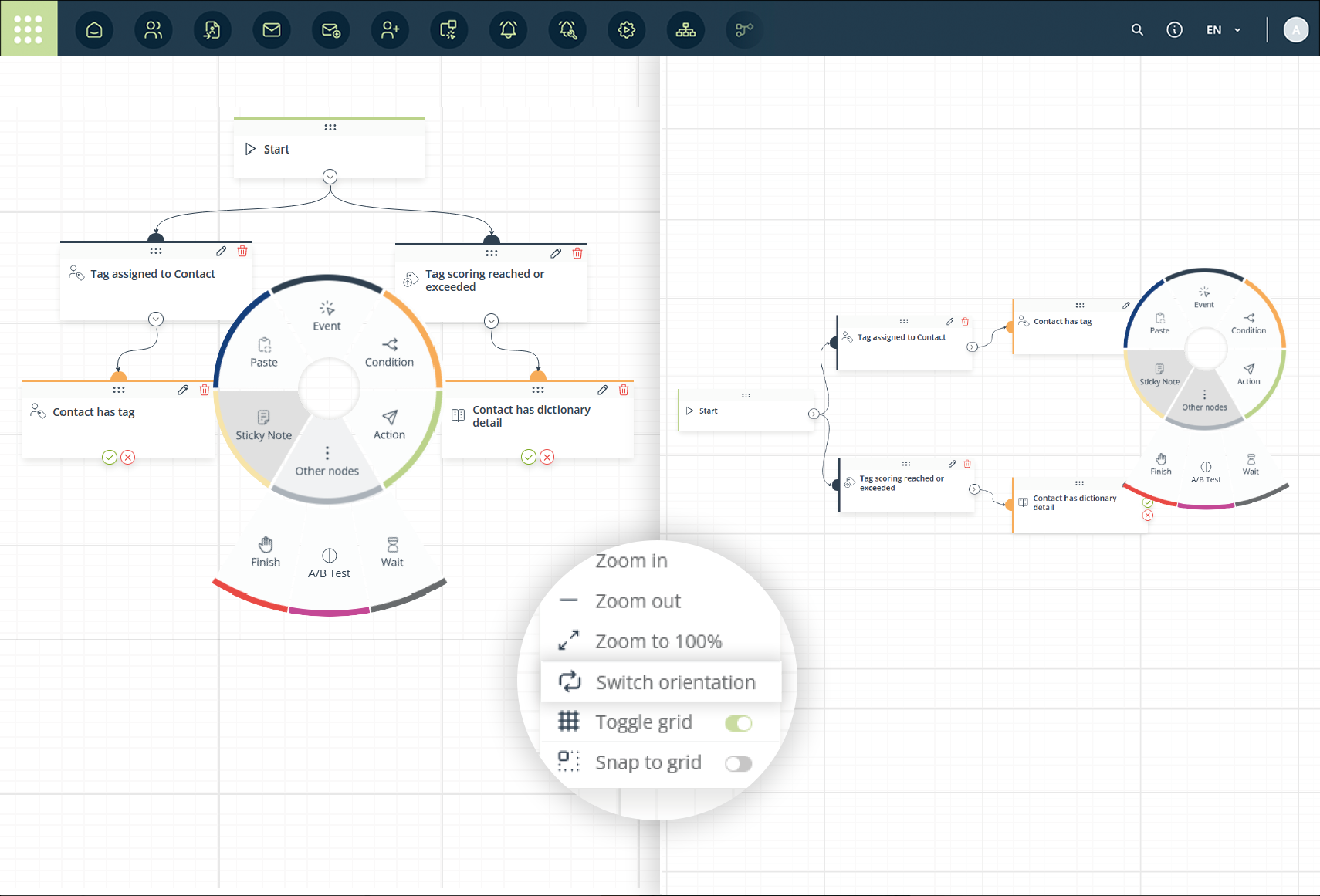Choose Event in the large radial menu

point(327,316)
